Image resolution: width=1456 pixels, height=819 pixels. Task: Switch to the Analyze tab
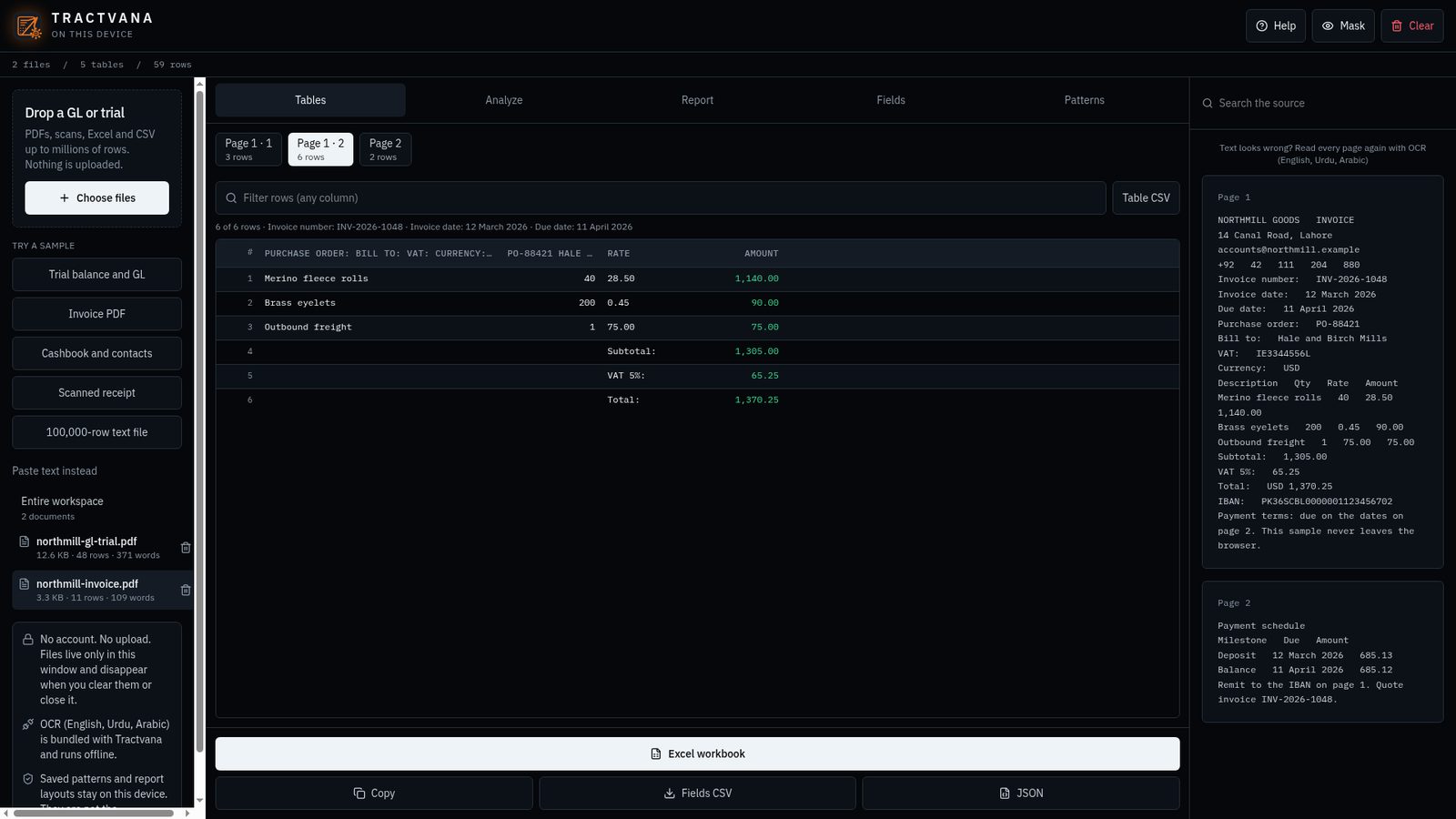point(504,100)
